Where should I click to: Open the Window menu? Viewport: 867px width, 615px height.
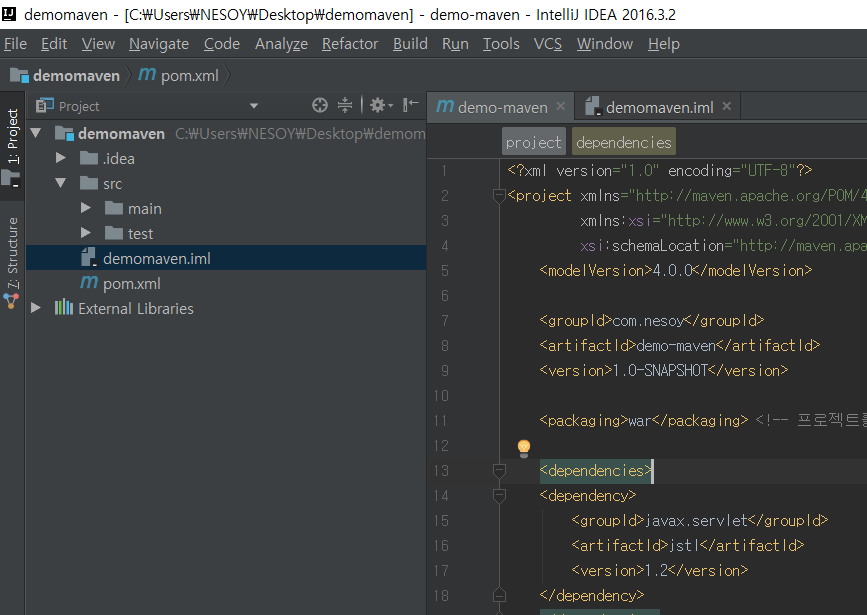(x=604, y=44)
